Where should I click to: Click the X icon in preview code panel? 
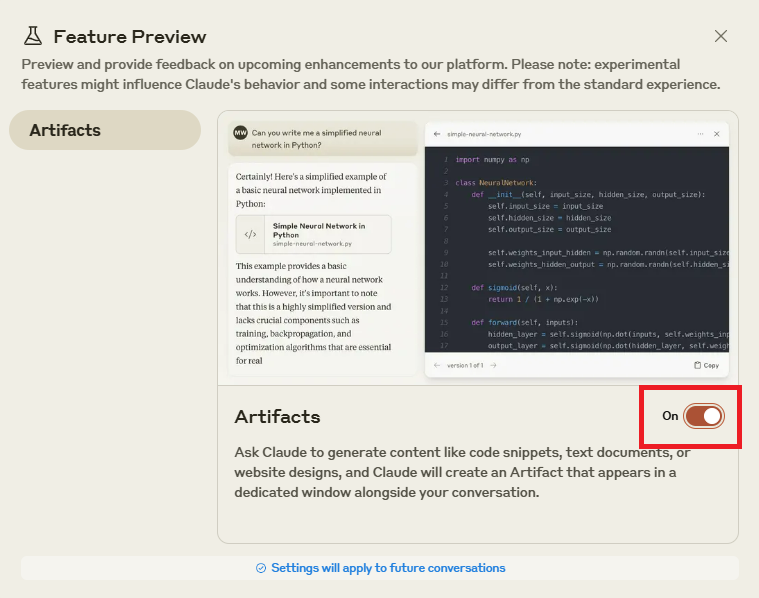[x=716, y=134]
